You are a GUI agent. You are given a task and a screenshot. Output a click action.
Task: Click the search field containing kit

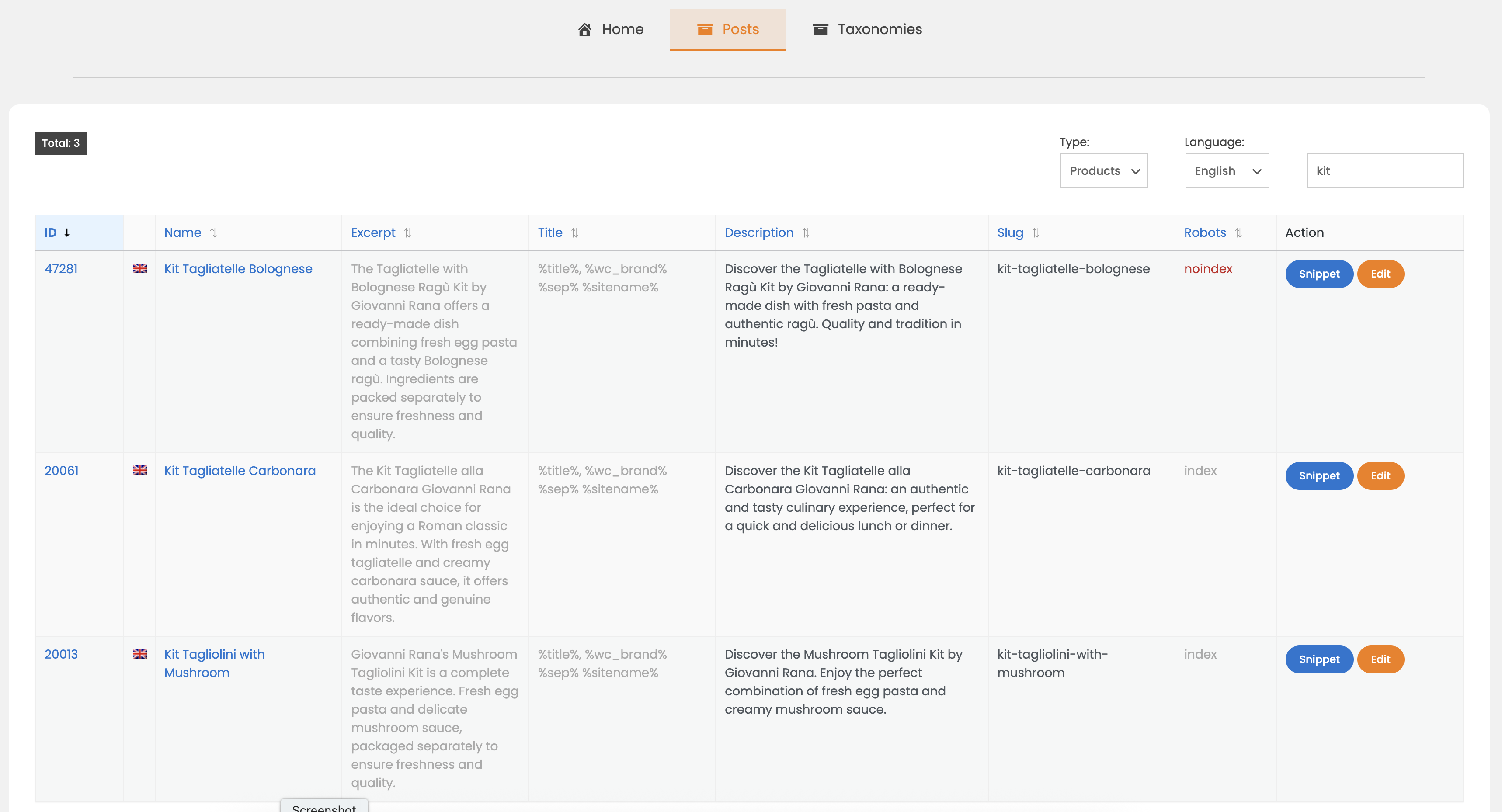pos(1384,171)
